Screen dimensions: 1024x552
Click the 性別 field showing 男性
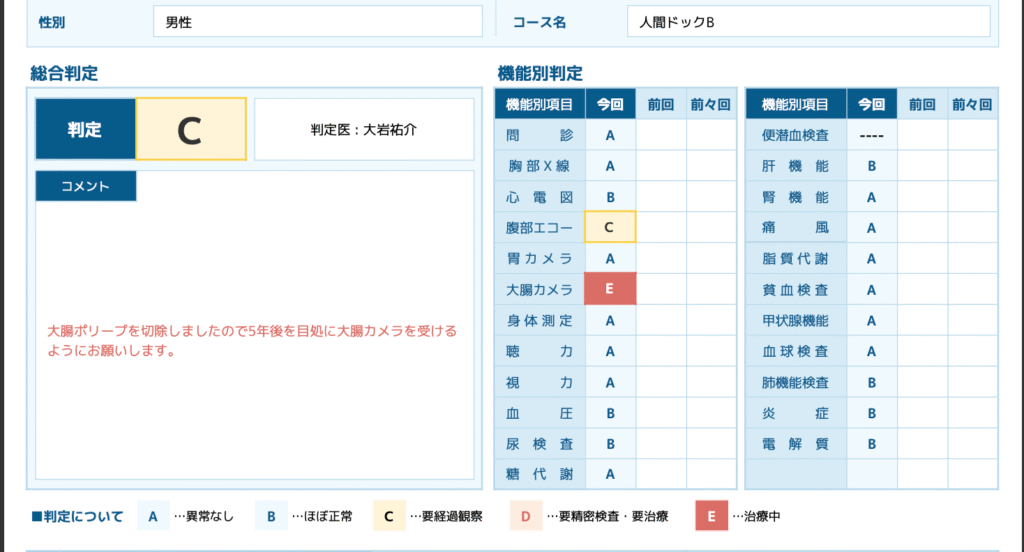(x=317, y=22)
